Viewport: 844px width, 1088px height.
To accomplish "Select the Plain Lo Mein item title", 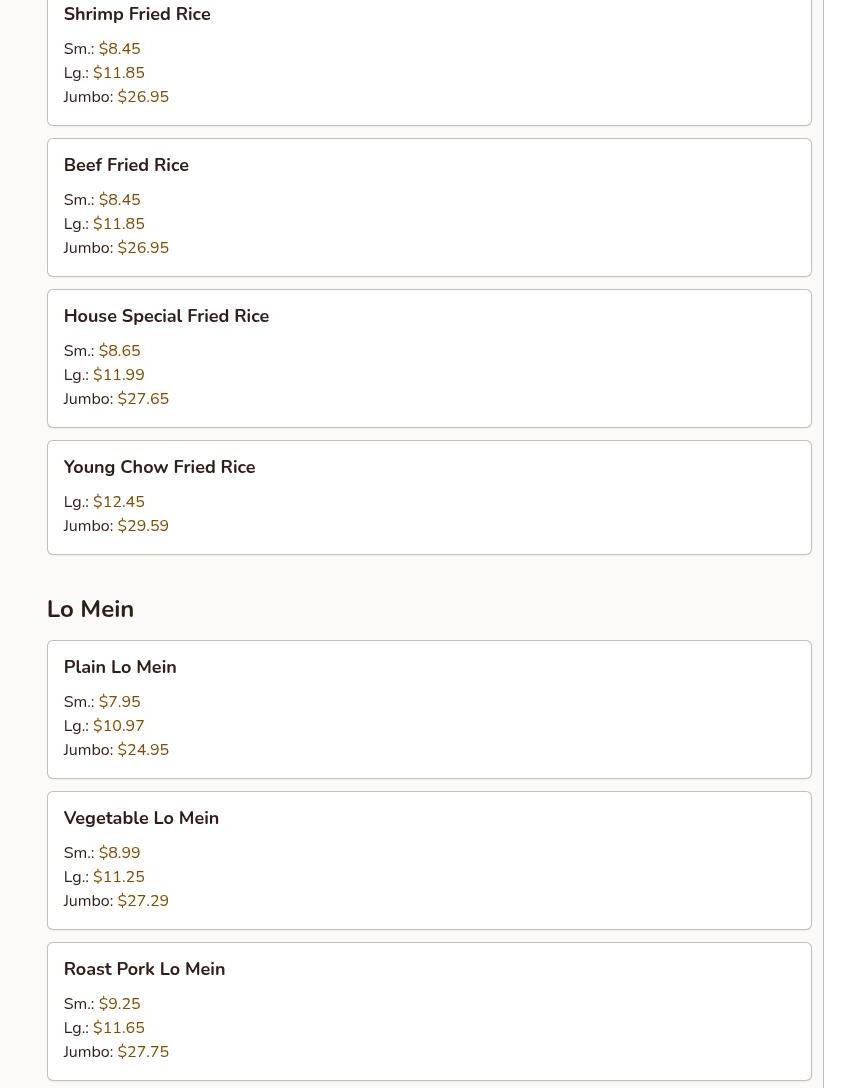I will tap(120, 668).
